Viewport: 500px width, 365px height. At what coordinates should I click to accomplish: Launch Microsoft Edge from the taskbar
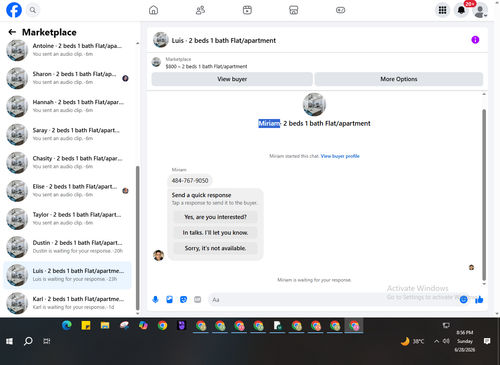[67, 325]
